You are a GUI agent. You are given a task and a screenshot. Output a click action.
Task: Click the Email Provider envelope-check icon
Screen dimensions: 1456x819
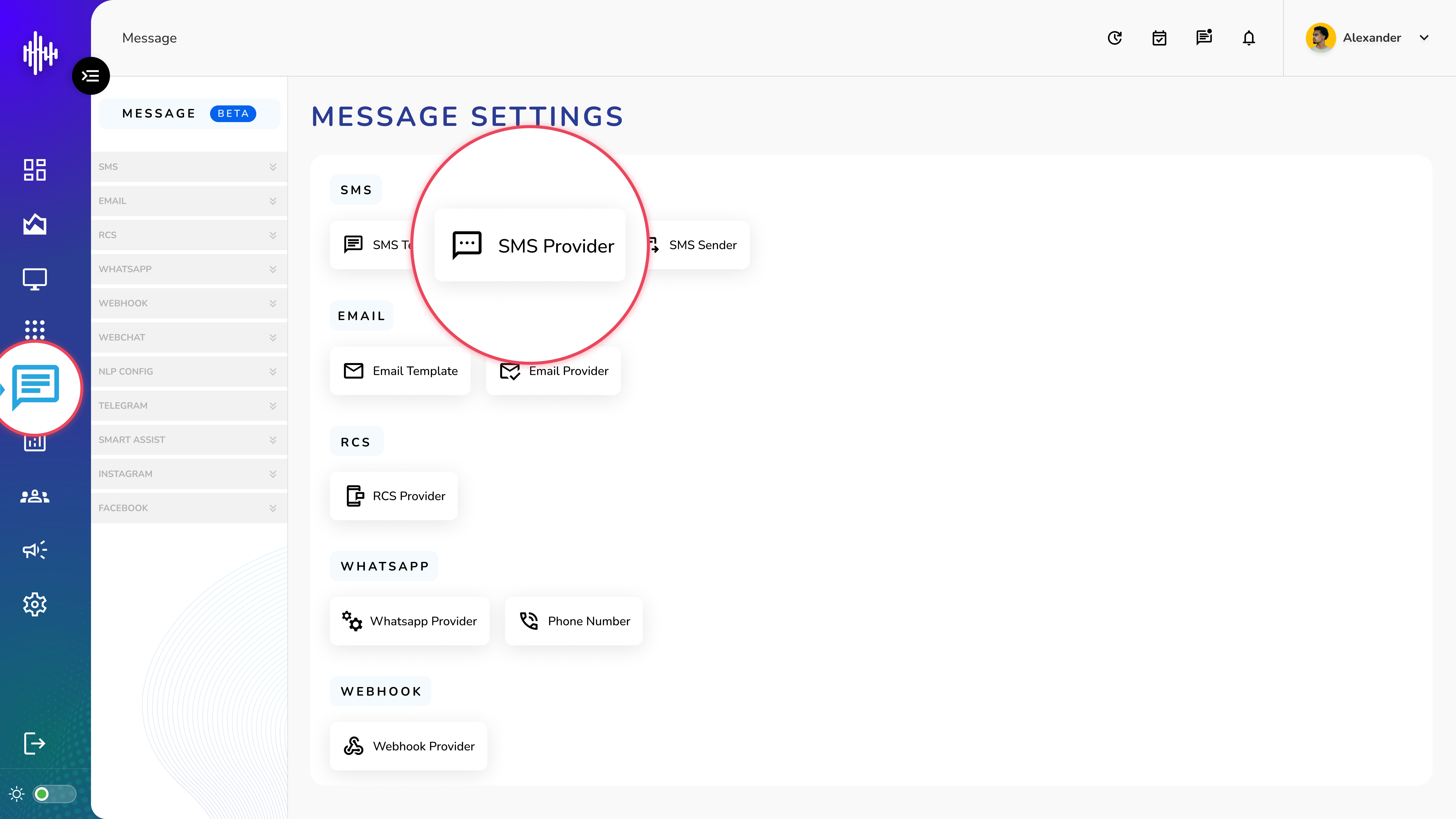[510, 371]
